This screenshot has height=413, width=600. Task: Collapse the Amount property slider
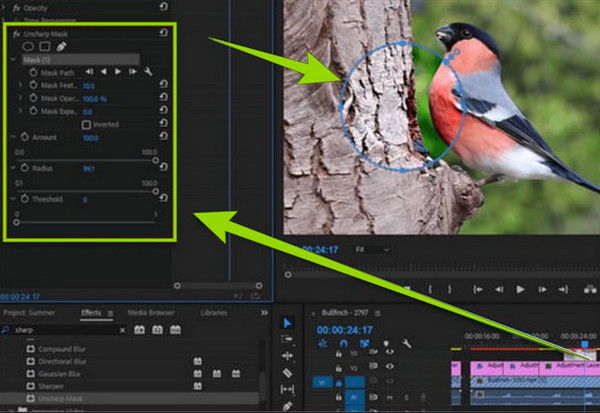coord(13,137)
